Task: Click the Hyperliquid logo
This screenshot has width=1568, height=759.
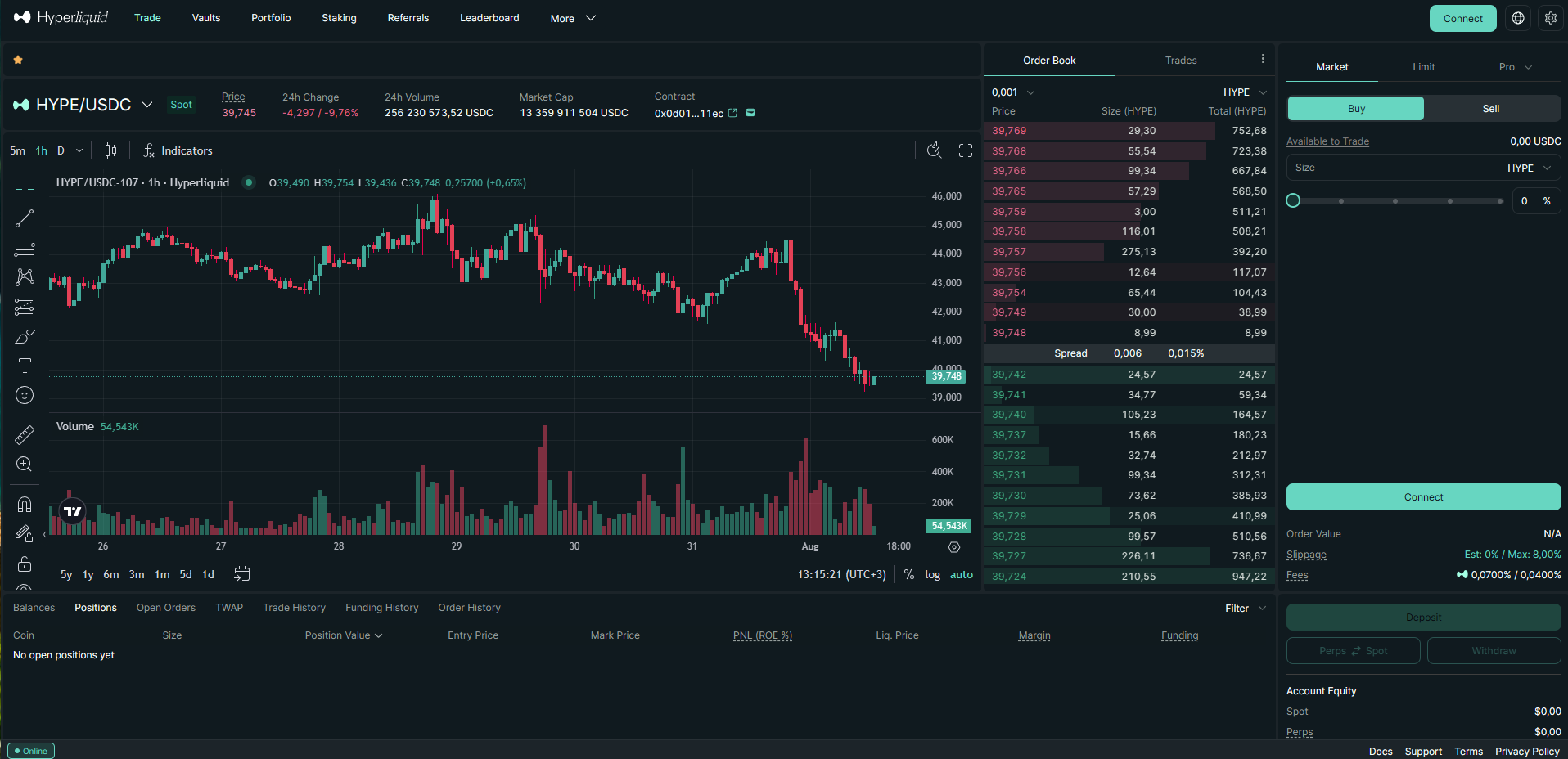Action: coord(61,17)
